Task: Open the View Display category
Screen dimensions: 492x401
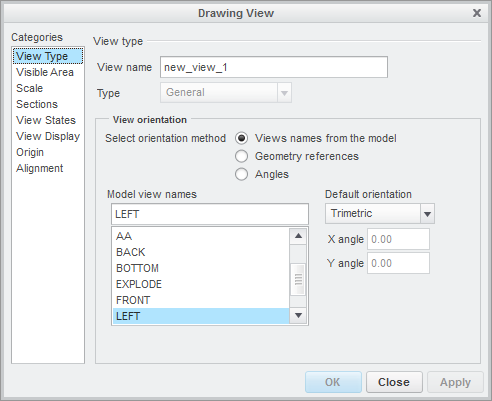Action: (x=48, y=136)
